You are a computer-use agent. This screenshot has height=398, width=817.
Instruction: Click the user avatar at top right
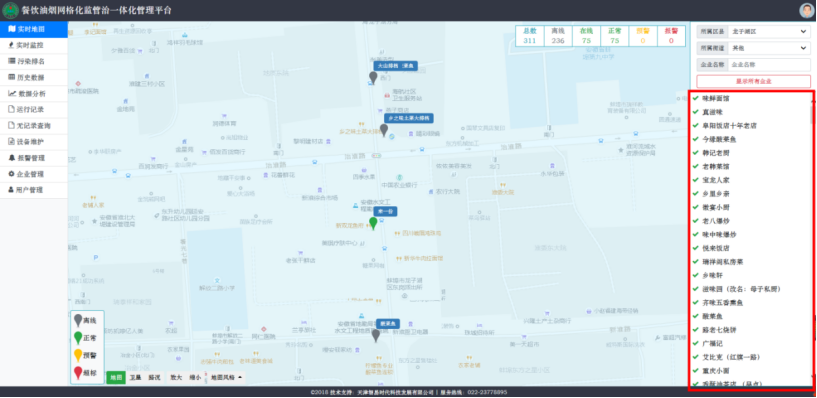807,10
